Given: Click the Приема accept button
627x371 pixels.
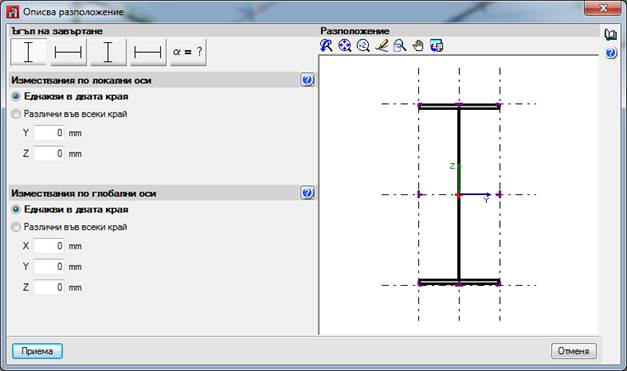Looking at the screenshot, I should point(37,351).
